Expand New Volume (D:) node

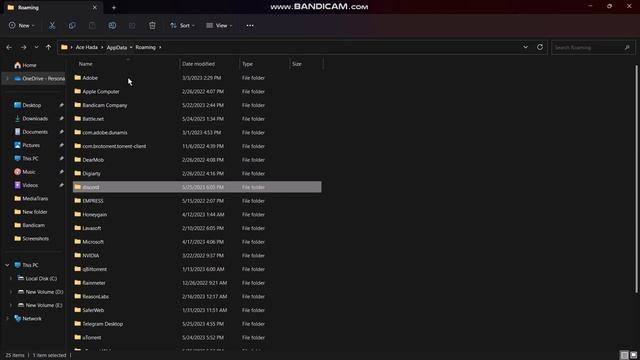click(11, 292)
